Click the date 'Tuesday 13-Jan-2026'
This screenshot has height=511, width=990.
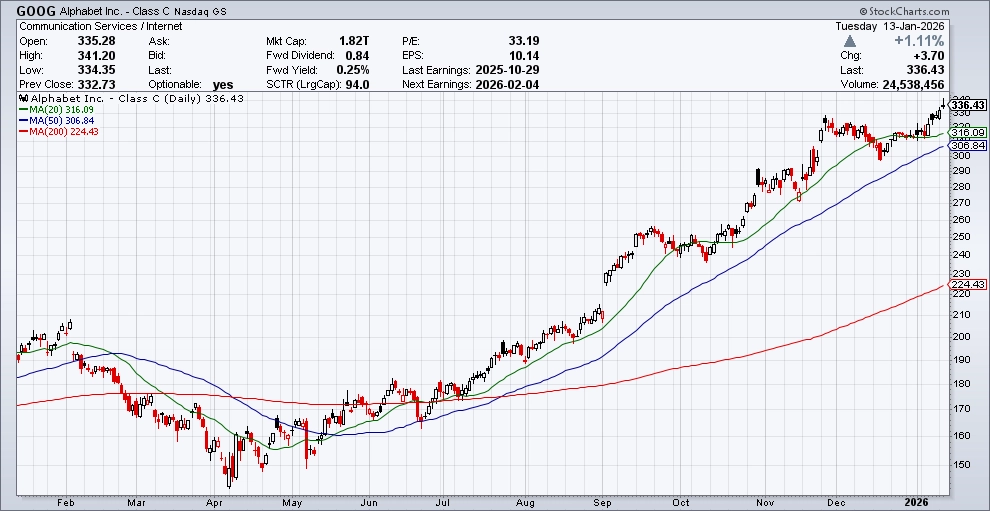click(890, 27)
